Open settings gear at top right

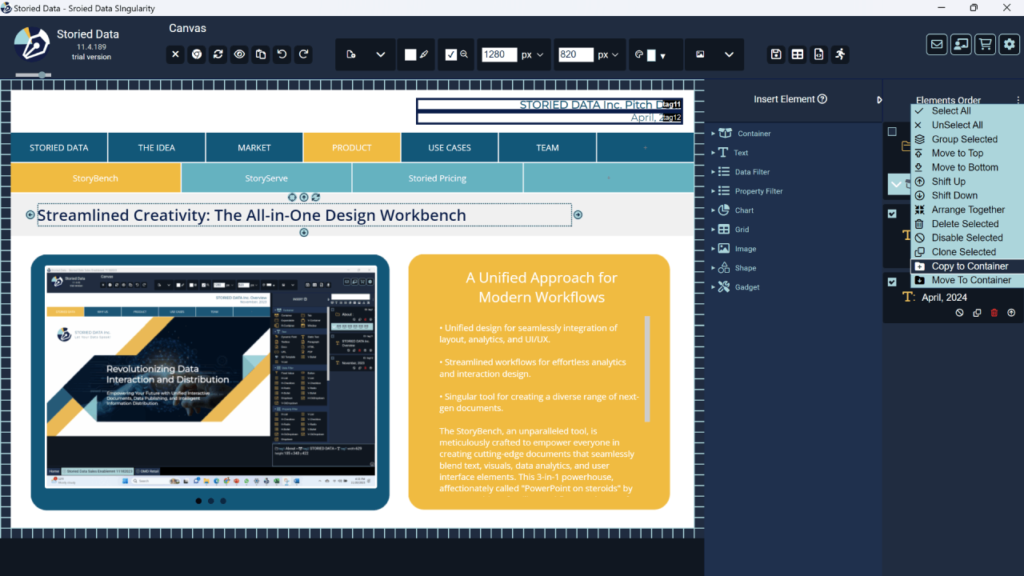point(1009,44)
